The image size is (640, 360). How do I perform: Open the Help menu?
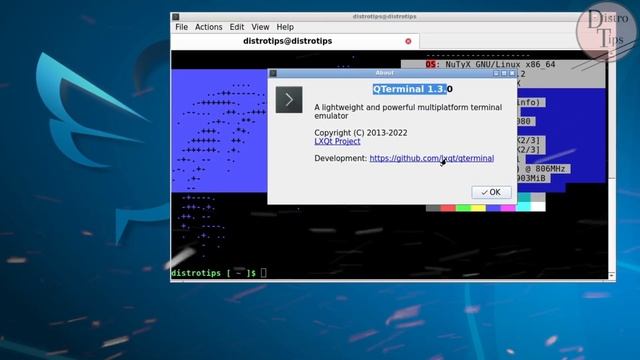[x=285, y=27]
